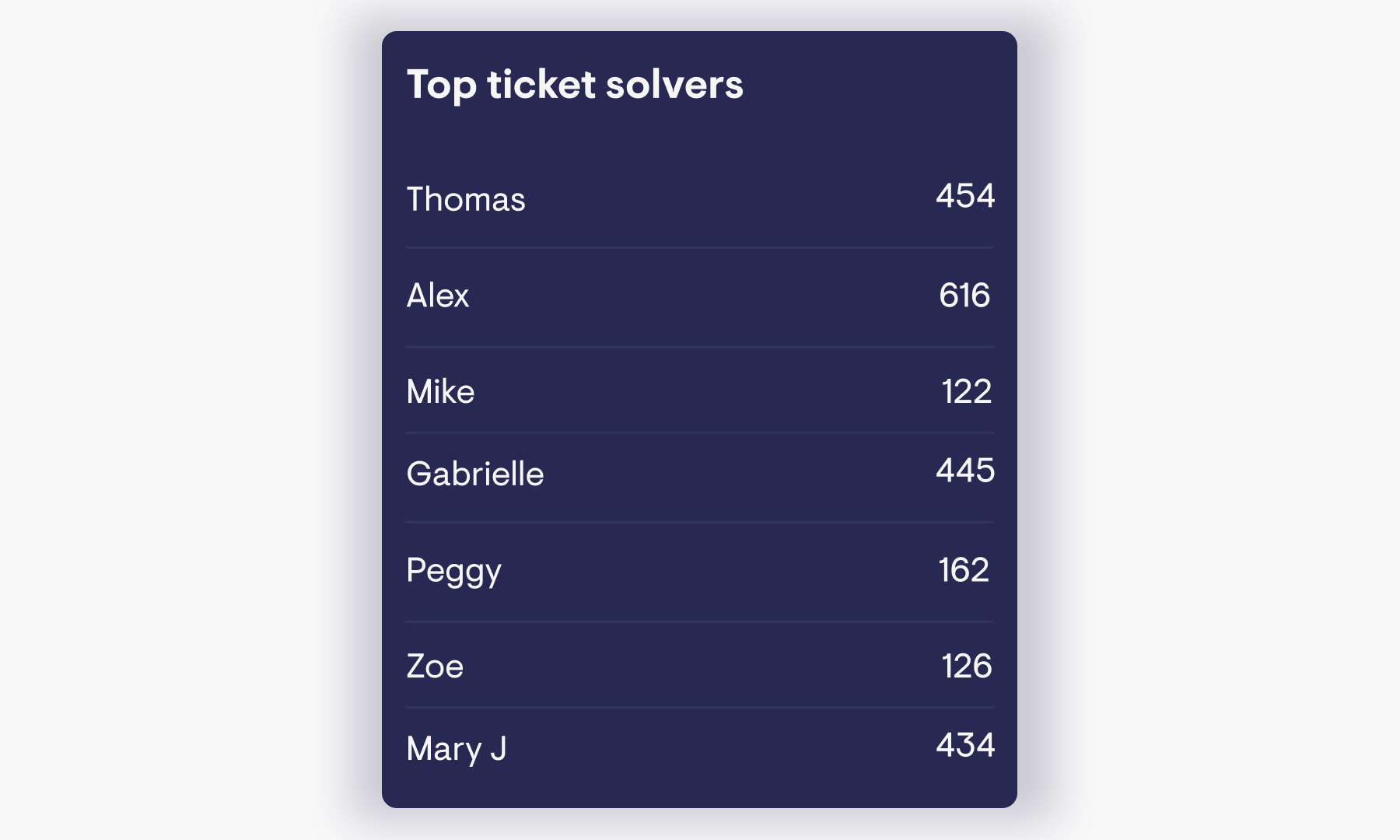The height and width of the screenshot is (840, 1400).
Task: Select the Gabrielle row
Action: (700, 472)
